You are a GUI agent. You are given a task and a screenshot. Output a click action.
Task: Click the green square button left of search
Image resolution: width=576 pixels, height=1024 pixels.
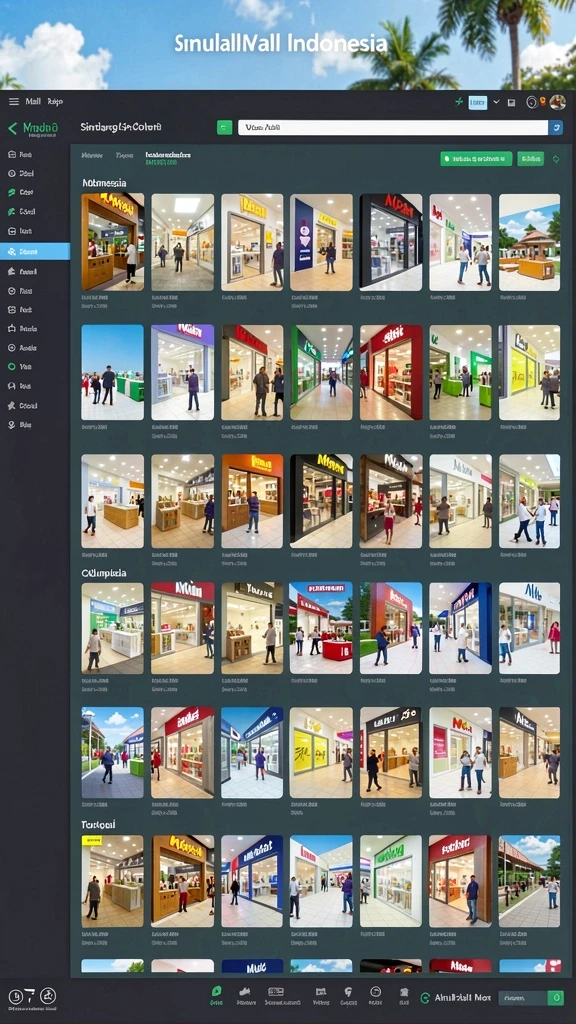[x=224, y=127]
